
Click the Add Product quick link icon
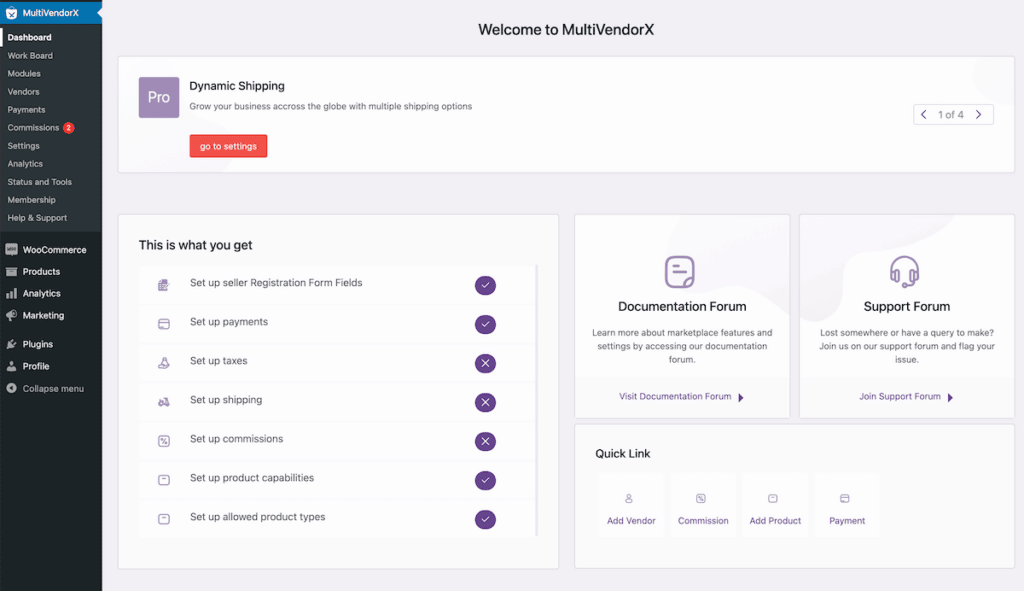click(x=775, y=497)
